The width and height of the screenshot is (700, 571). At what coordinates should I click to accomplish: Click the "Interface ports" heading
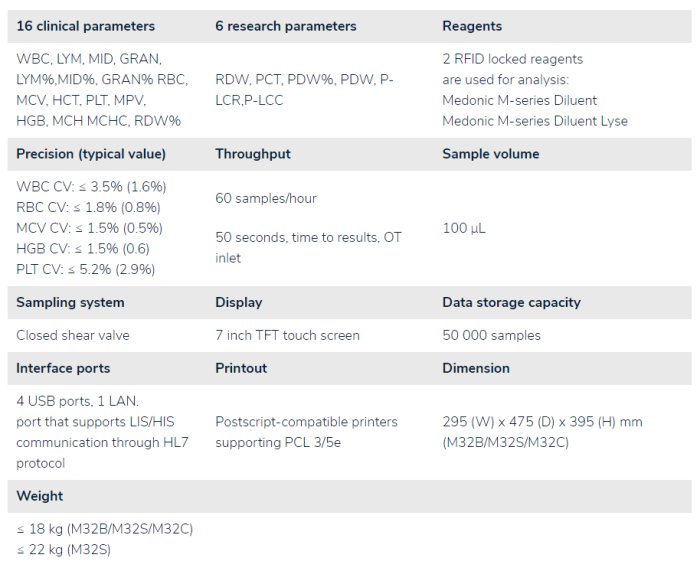tap(63, 368)
